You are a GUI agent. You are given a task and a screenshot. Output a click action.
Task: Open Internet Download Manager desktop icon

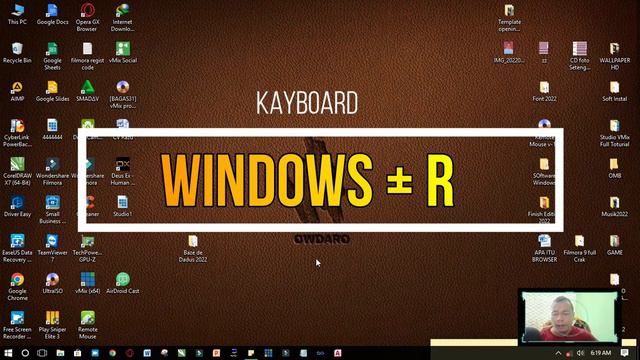coord(122,18)
